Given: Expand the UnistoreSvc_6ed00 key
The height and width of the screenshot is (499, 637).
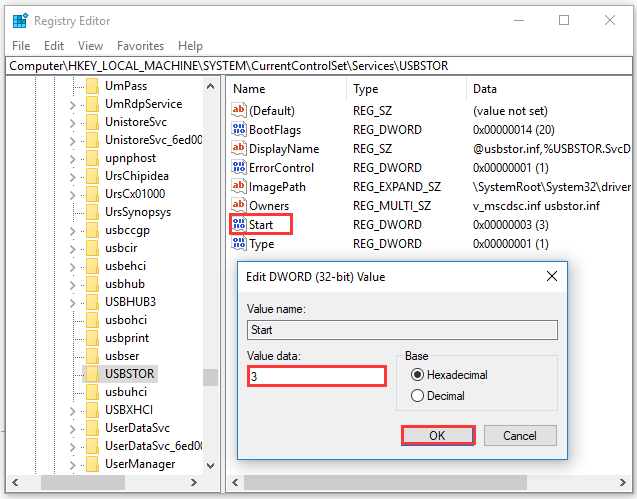Looking at the screenshot, I should click(72, 141).
